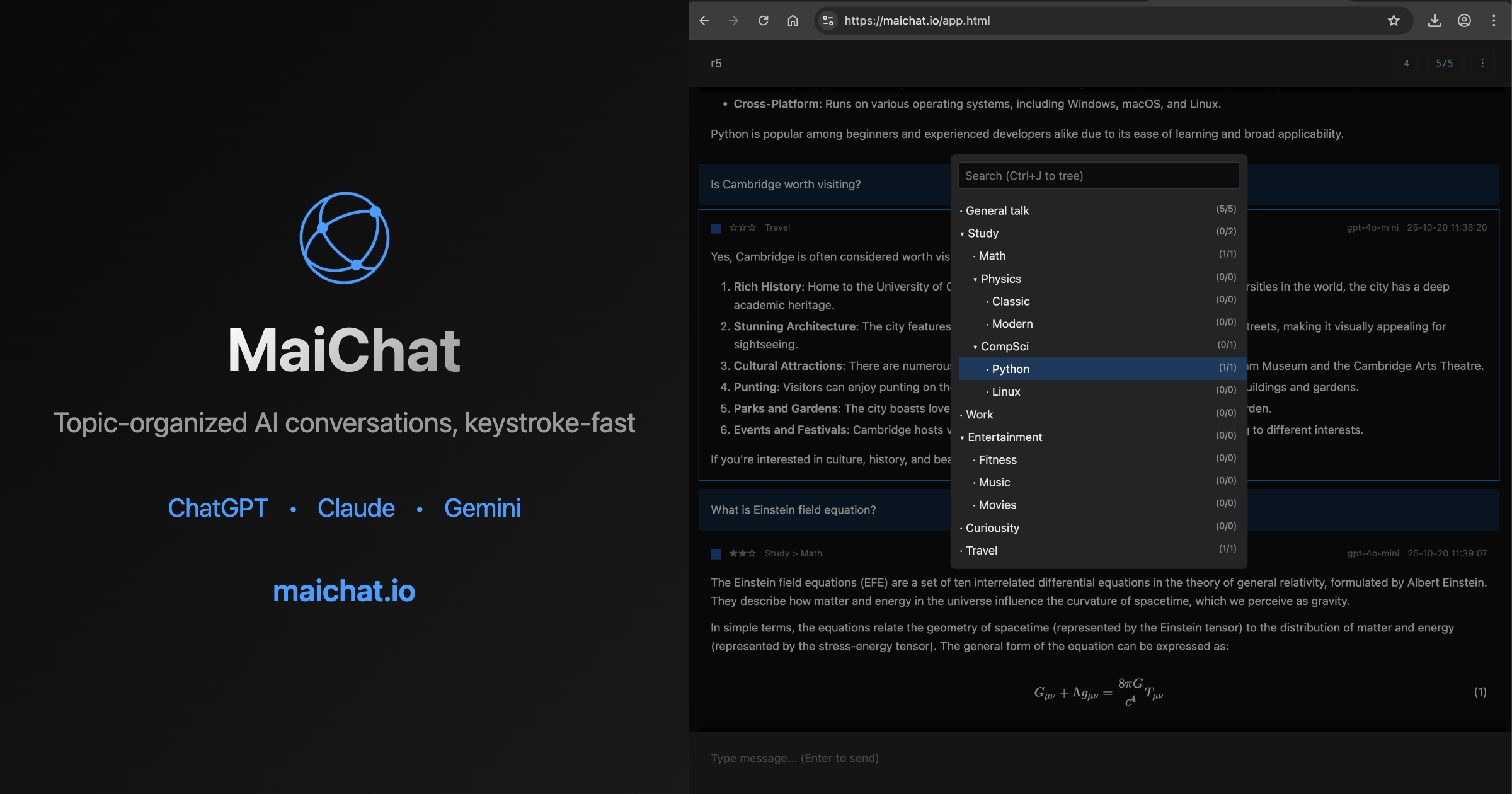Open the browser profile icon
Image resolution: width=1512 pixels, height=794 pixels.
click(x=1464, y=21)
